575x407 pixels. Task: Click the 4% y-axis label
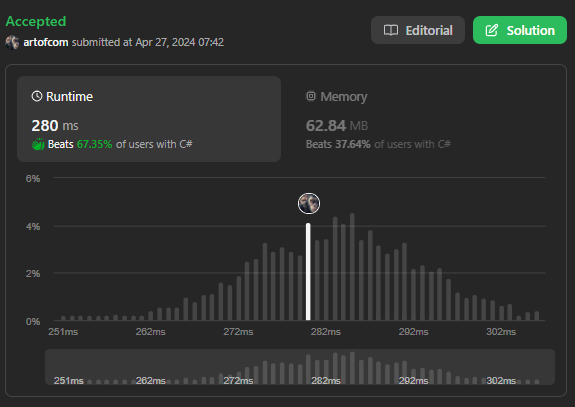point(33,227)
